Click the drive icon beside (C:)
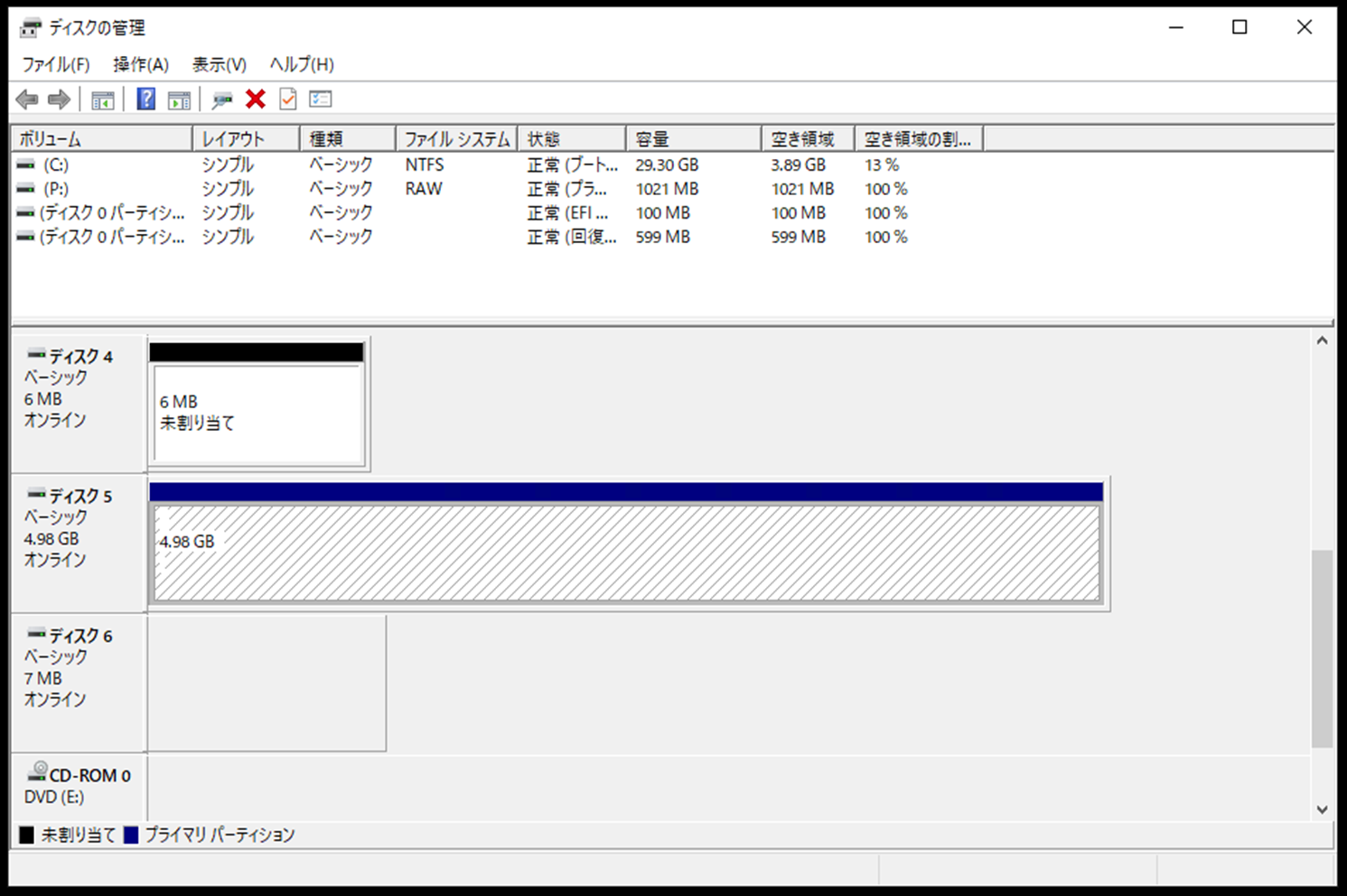1347x896 pixels. click(26, 164)
